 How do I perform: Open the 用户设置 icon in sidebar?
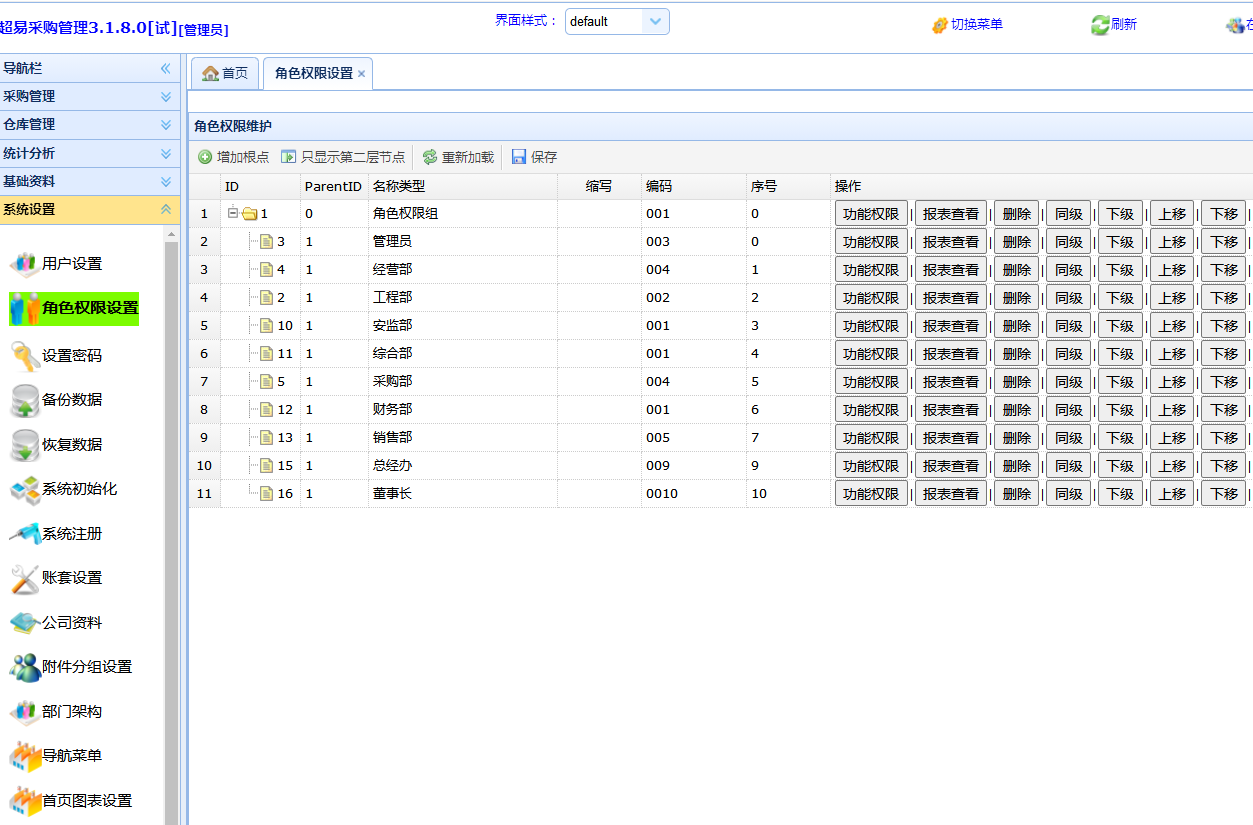[25, 265]
